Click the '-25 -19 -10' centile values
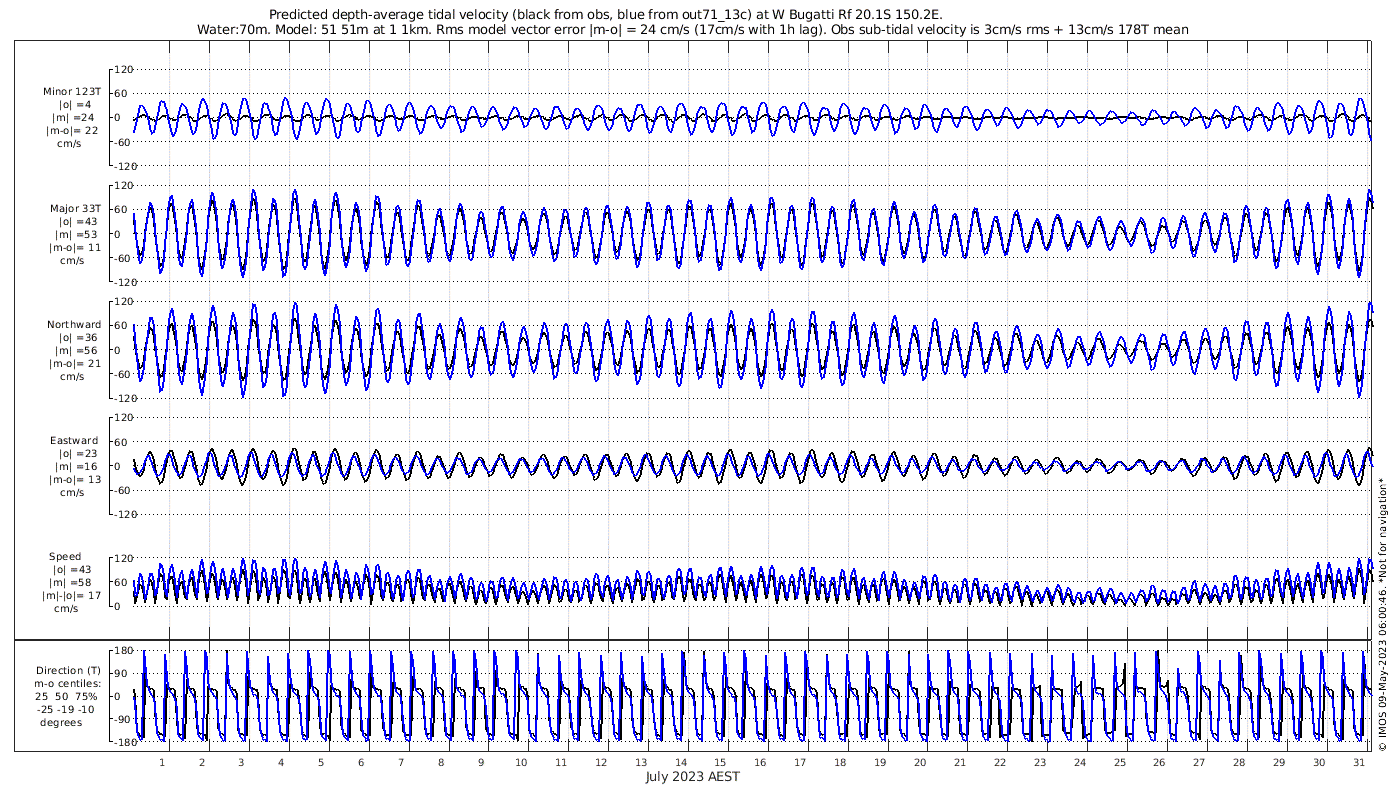This screenshot has height=800, width=1400. [x=66, y=710]
